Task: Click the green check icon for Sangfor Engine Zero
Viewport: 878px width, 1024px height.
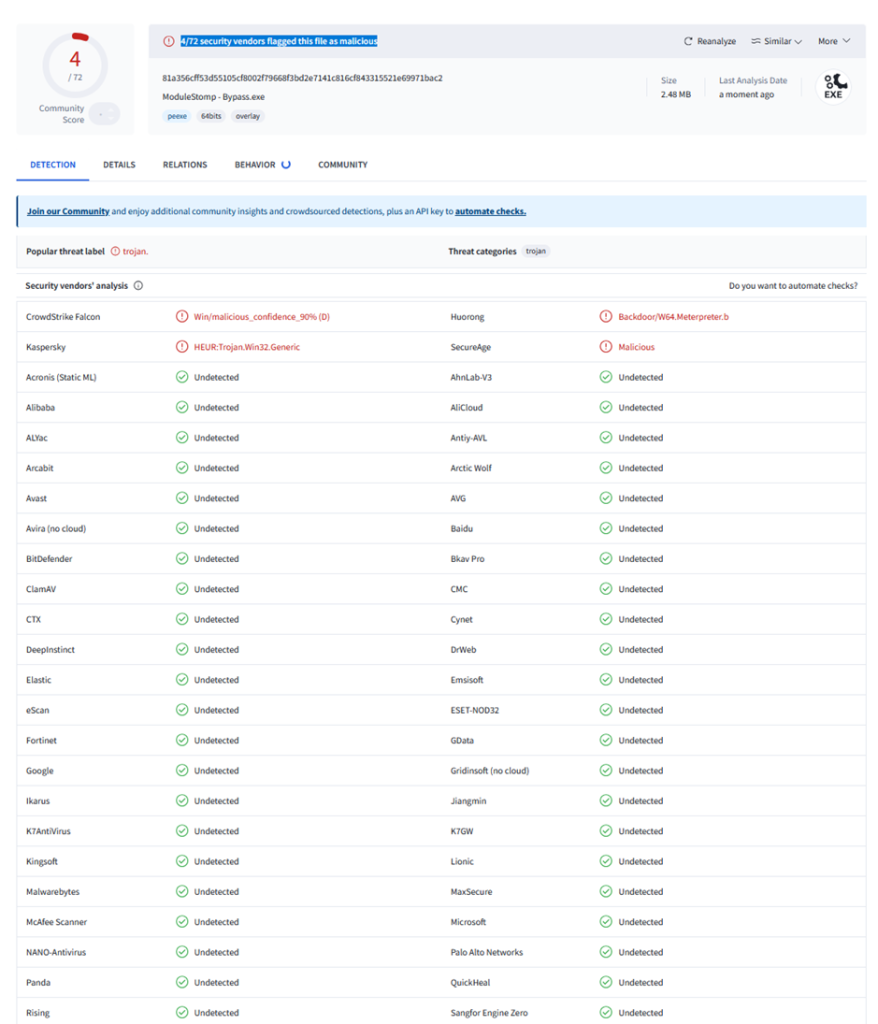Action: click(606, 1012)
